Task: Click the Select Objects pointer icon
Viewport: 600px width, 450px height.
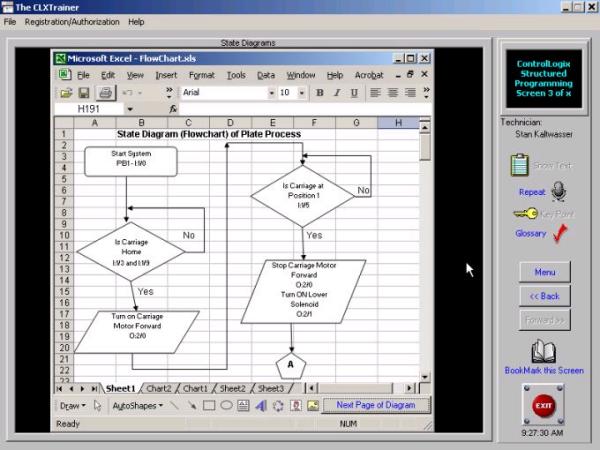Action: pos(98,406)
